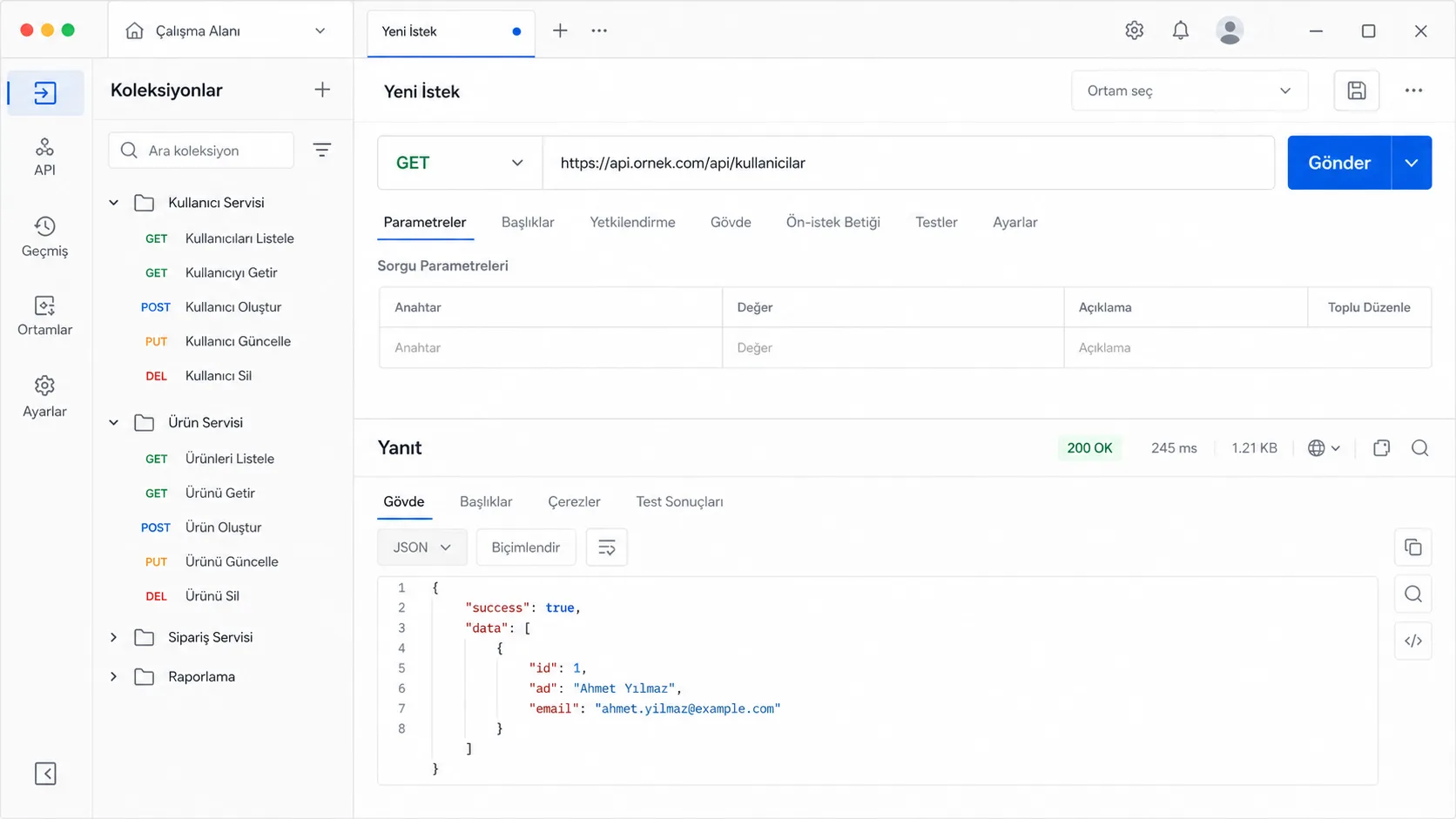Open the GET method dropdown

click(x=460, y=163)
